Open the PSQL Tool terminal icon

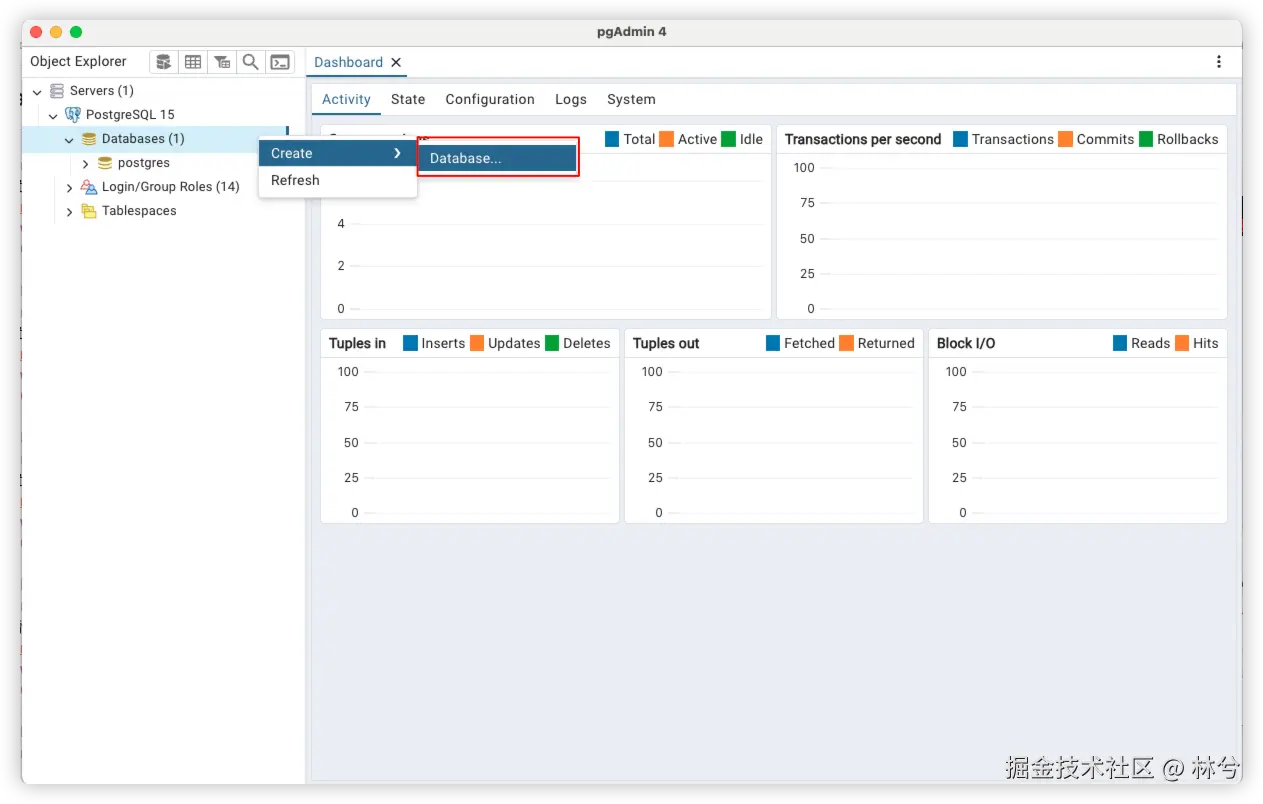click(281, 62)
